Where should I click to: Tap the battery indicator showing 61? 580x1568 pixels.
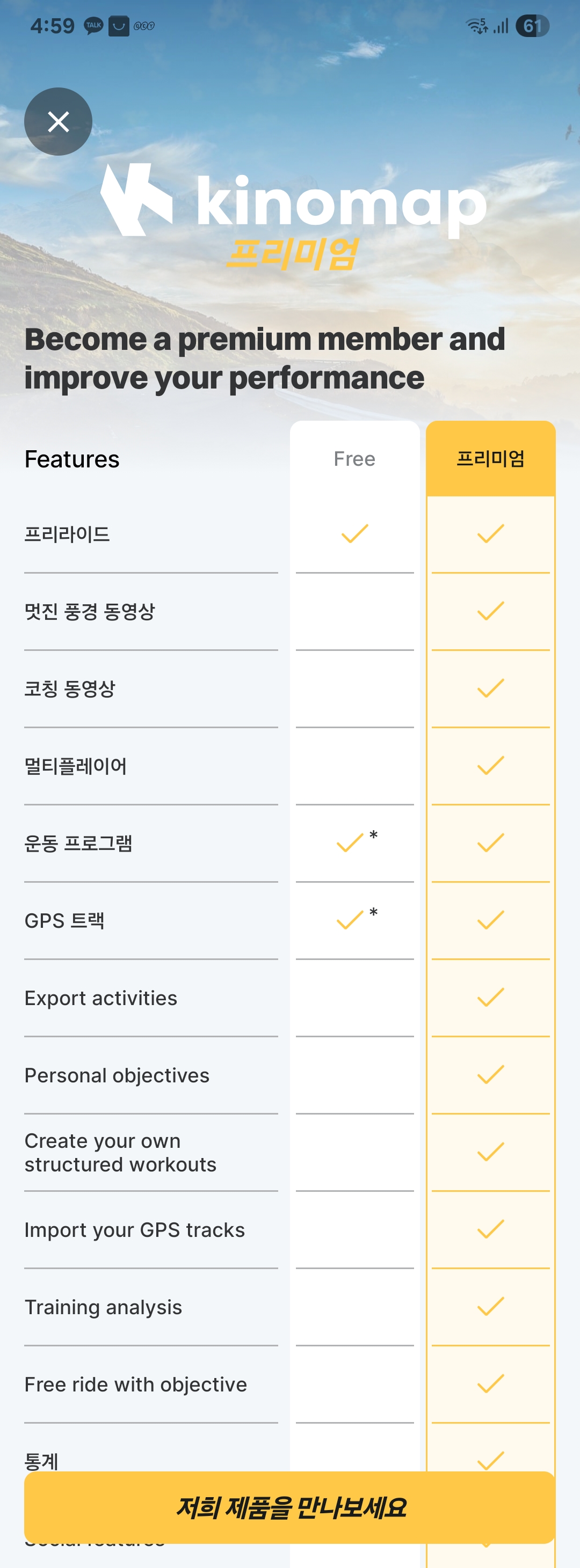tap(532, 26)
